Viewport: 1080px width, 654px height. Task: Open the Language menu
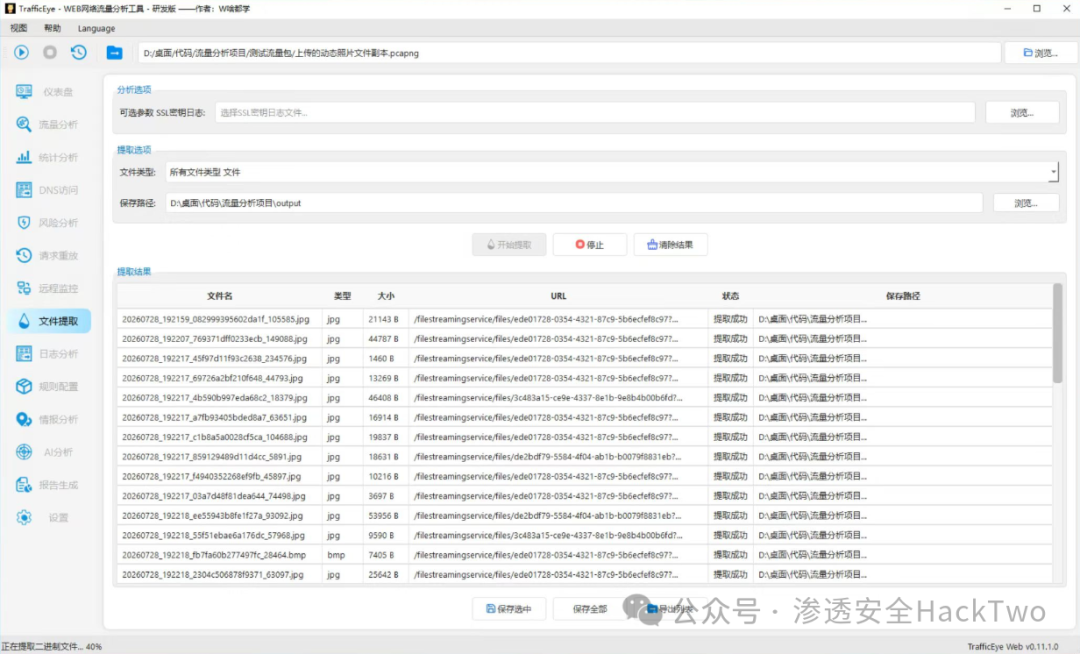click(96, 28)
